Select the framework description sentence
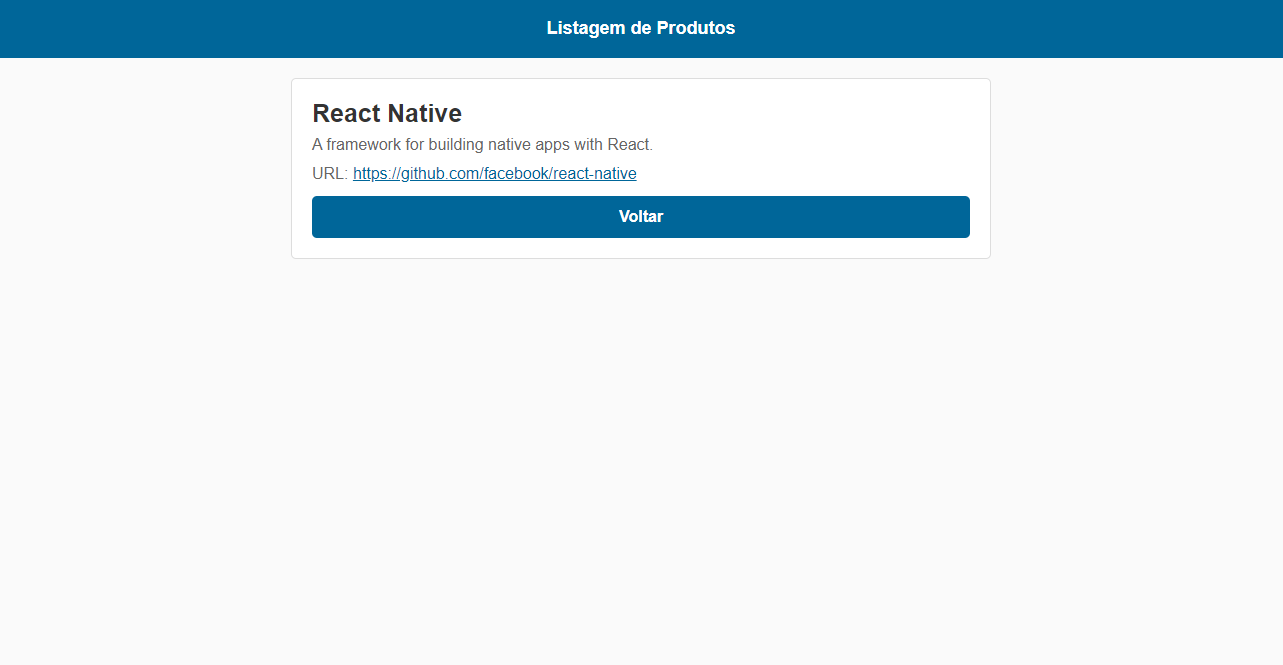Screen dimensions: 1283x665 point(482,144)
